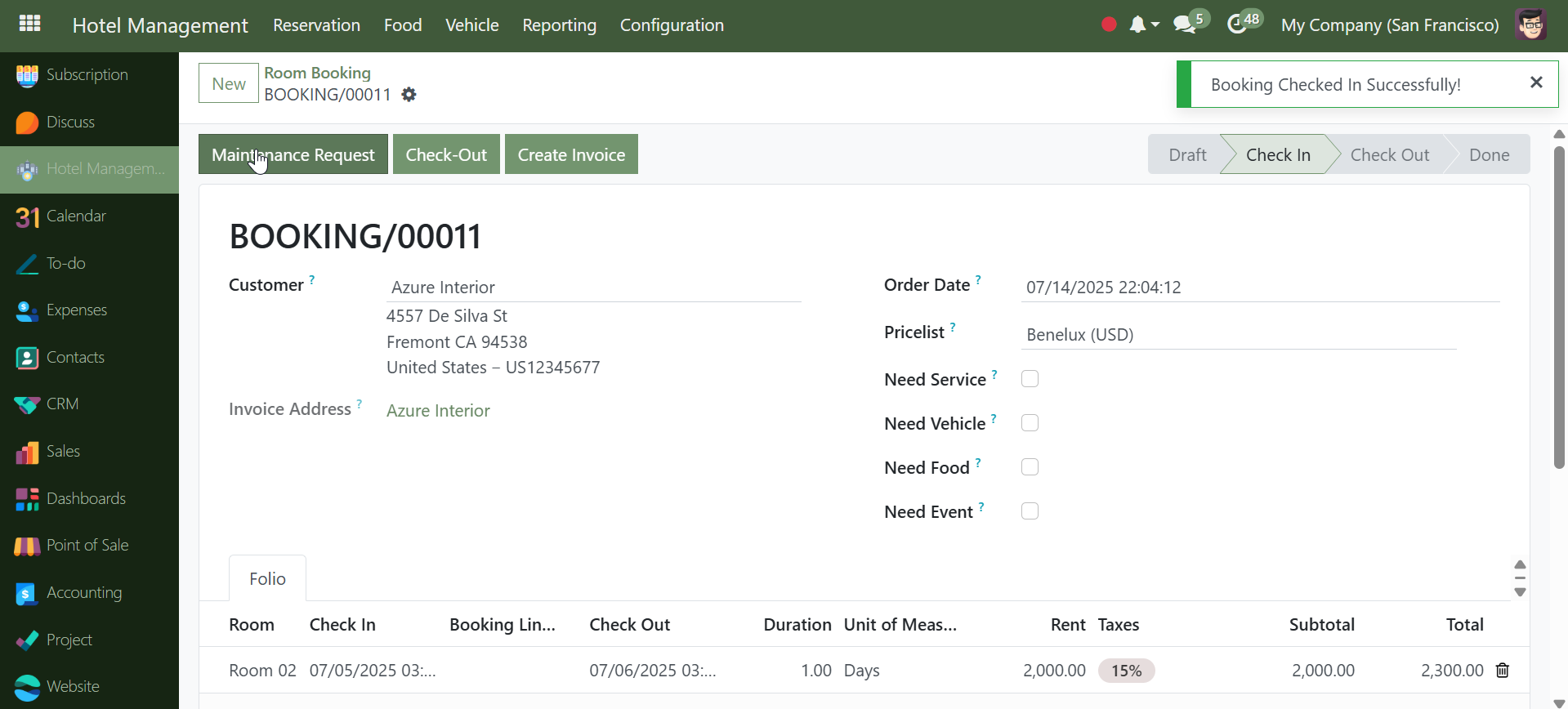Select the Folio tab
The image size is (1568, 709).
tap(267, 579)
